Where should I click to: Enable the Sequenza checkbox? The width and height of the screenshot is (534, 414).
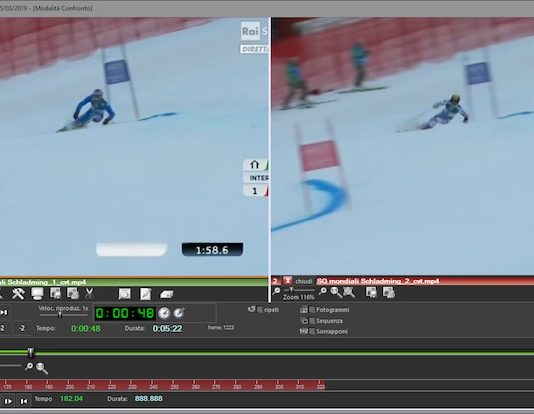[x=312, y=321]
